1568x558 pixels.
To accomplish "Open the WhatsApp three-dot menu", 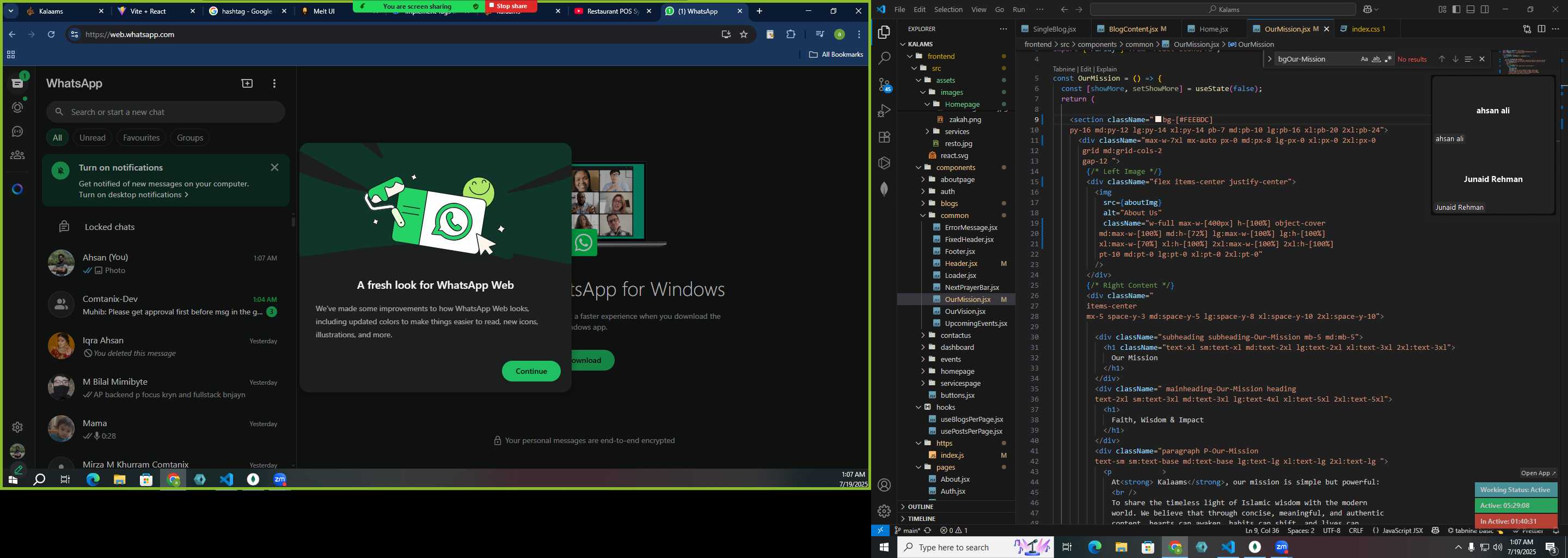I will point(274,83).
